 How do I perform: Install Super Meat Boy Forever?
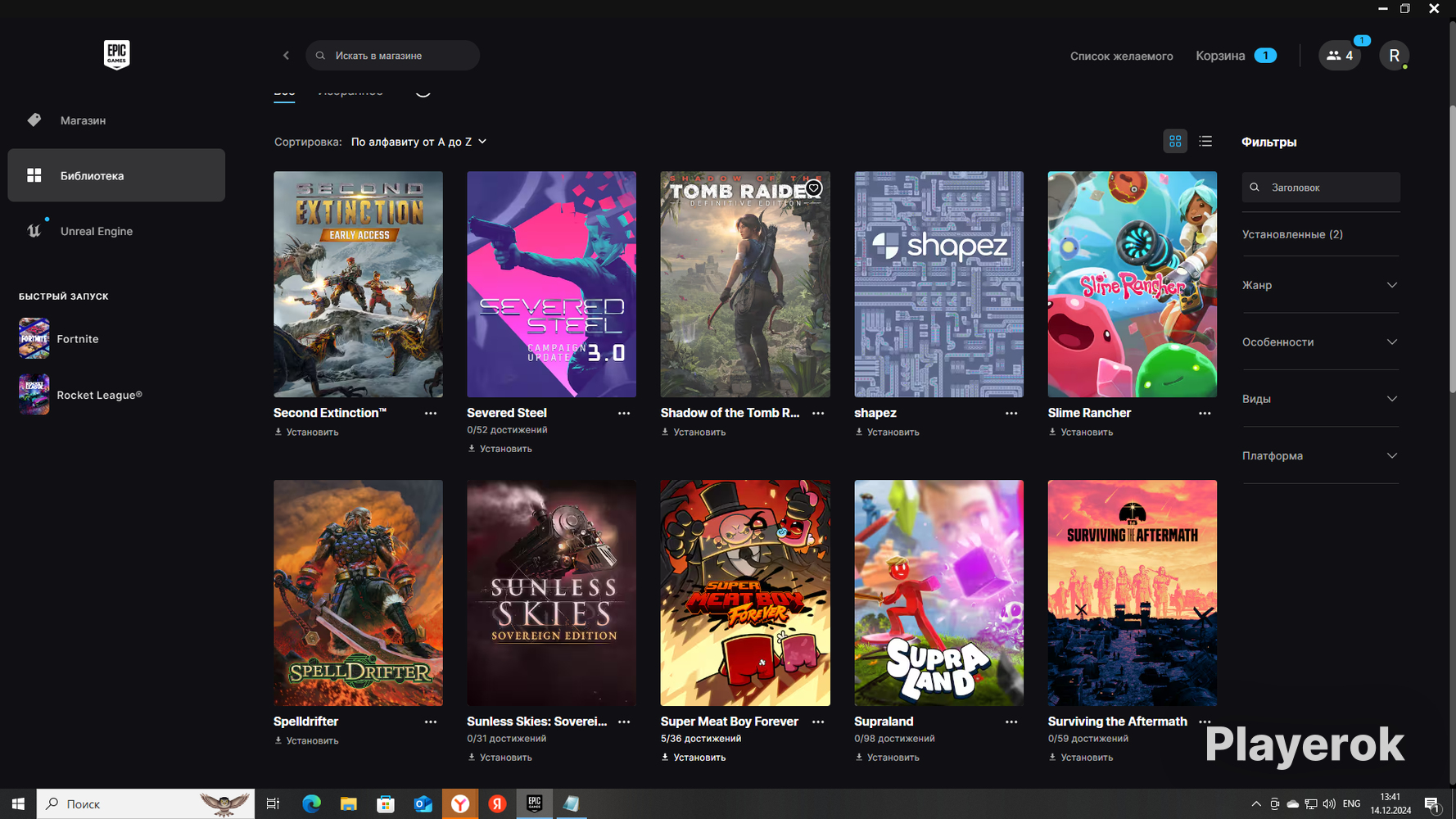coord(694,758)
